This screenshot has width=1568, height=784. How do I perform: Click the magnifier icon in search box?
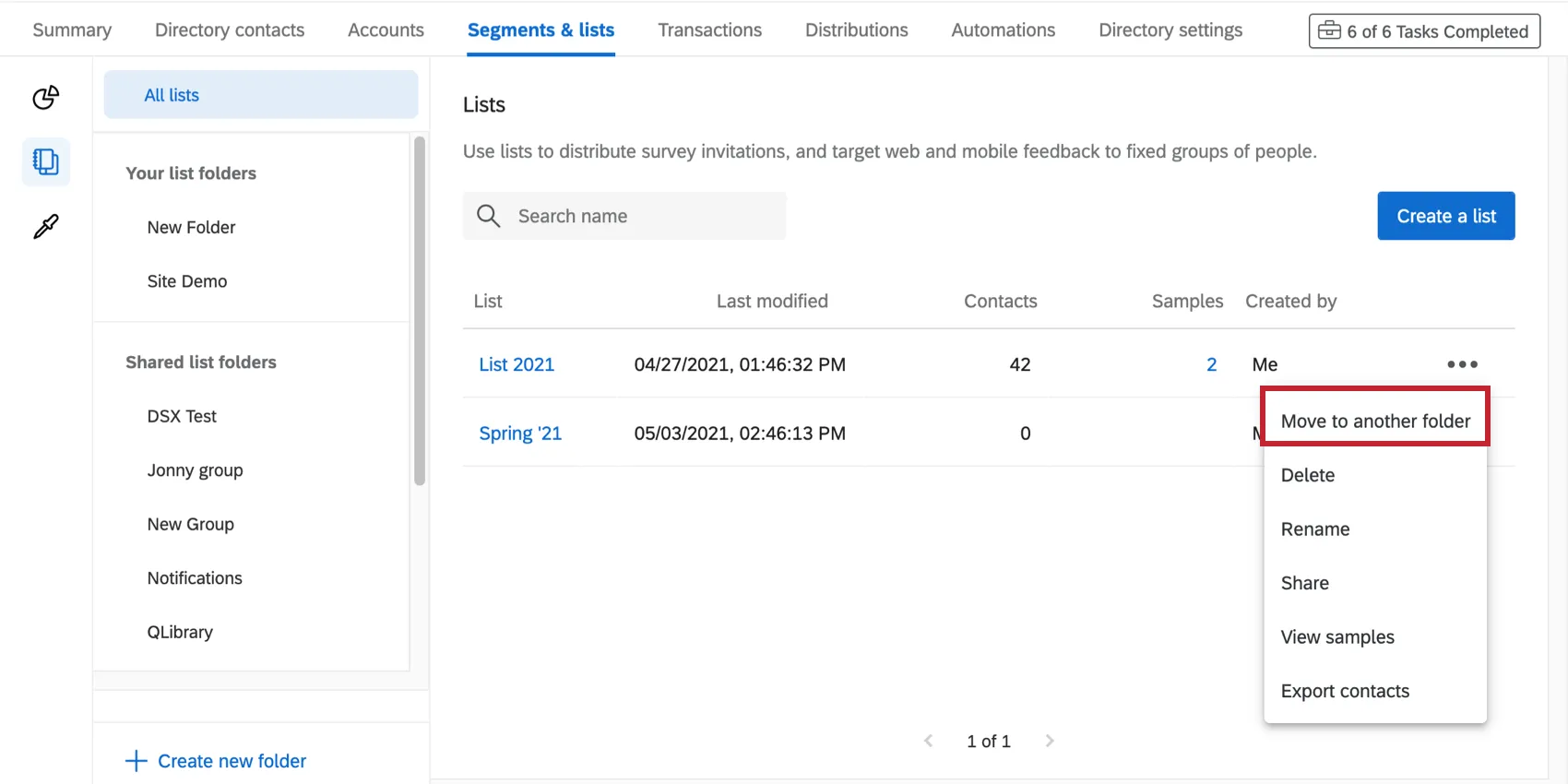click(x=488, y=216)
